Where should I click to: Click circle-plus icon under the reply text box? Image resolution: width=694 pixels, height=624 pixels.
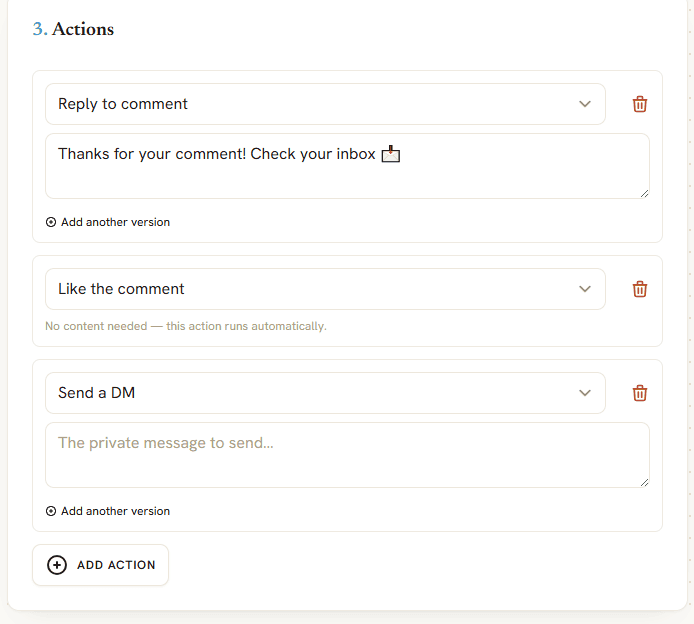click(51, 222)
